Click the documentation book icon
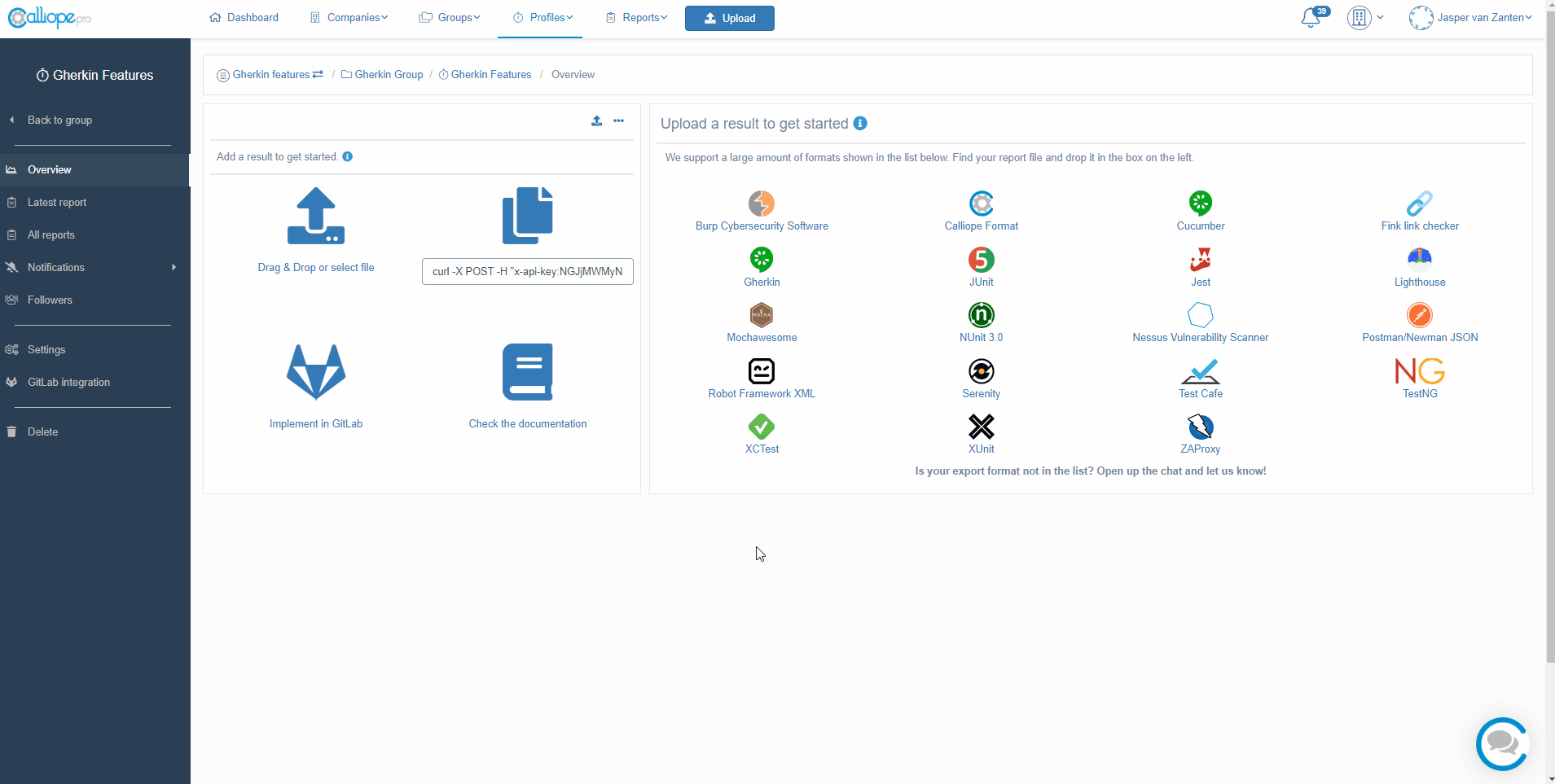 pos(527,372)
